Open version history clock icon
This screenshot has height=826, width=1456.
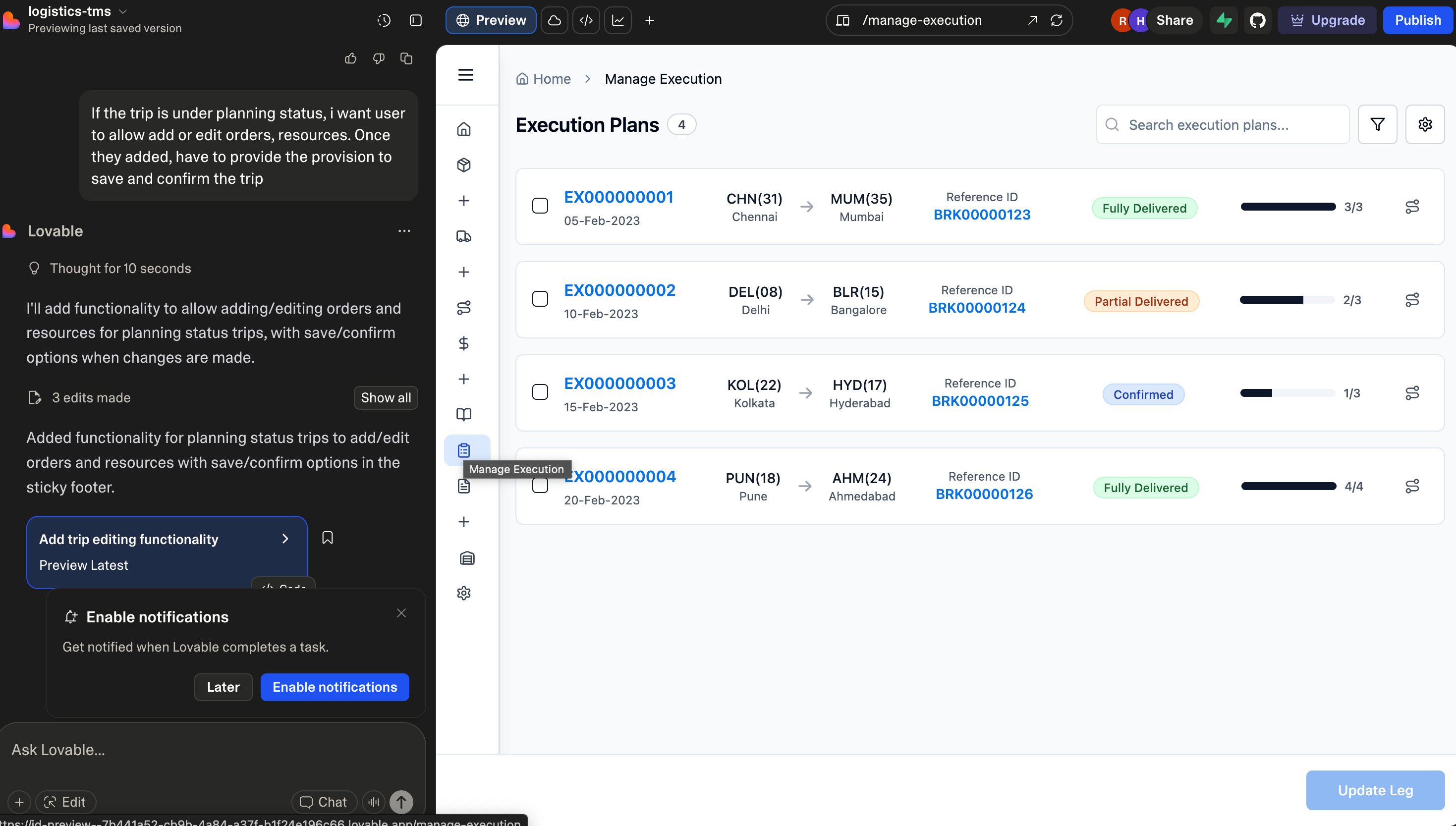pyautogui.click(x=384, y=20)
